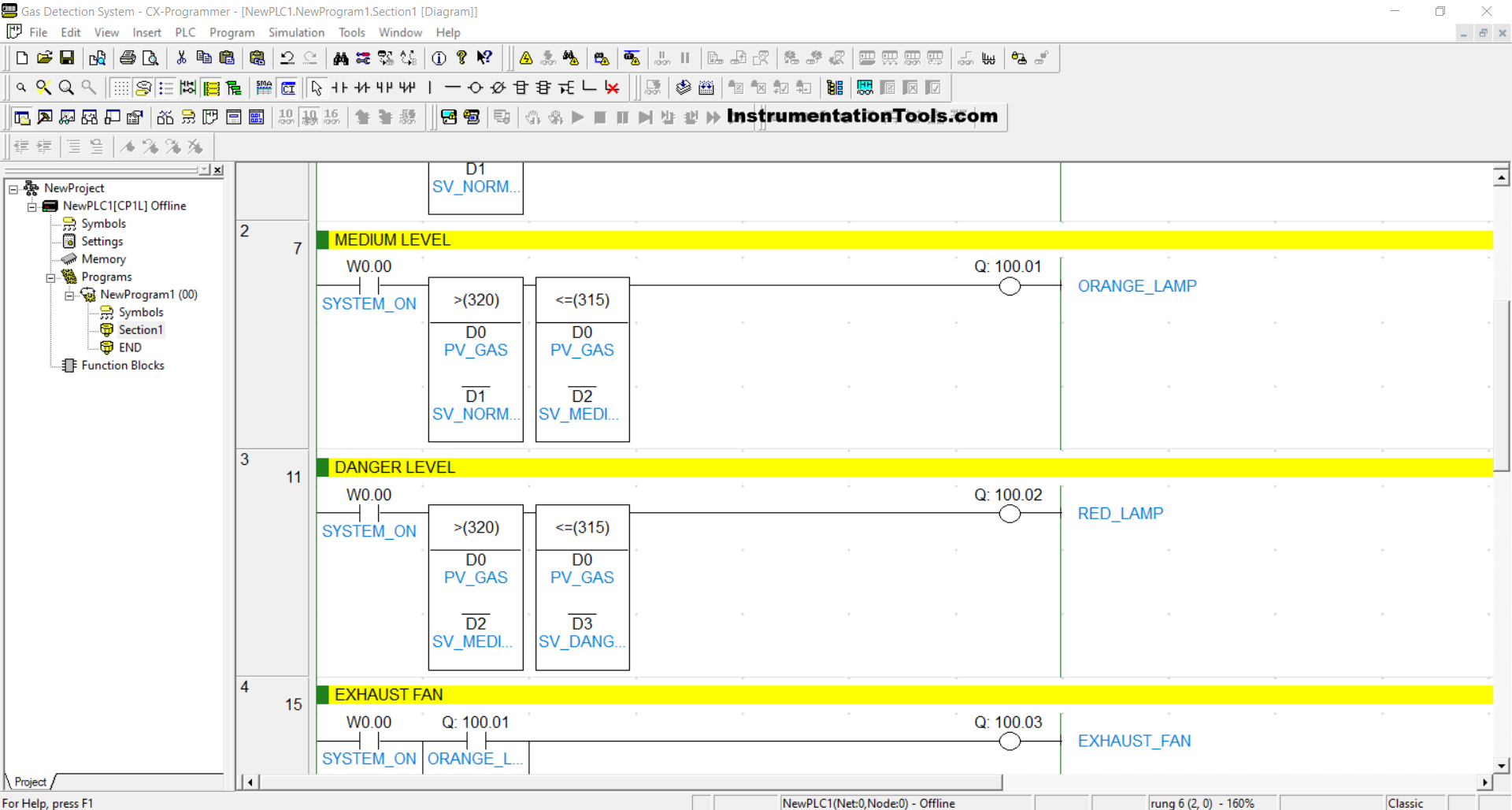This screenshot has width=1512, height=810.
Task: Click the vertical scrollbar down arrow
Action: click(x=1501, y=765)
